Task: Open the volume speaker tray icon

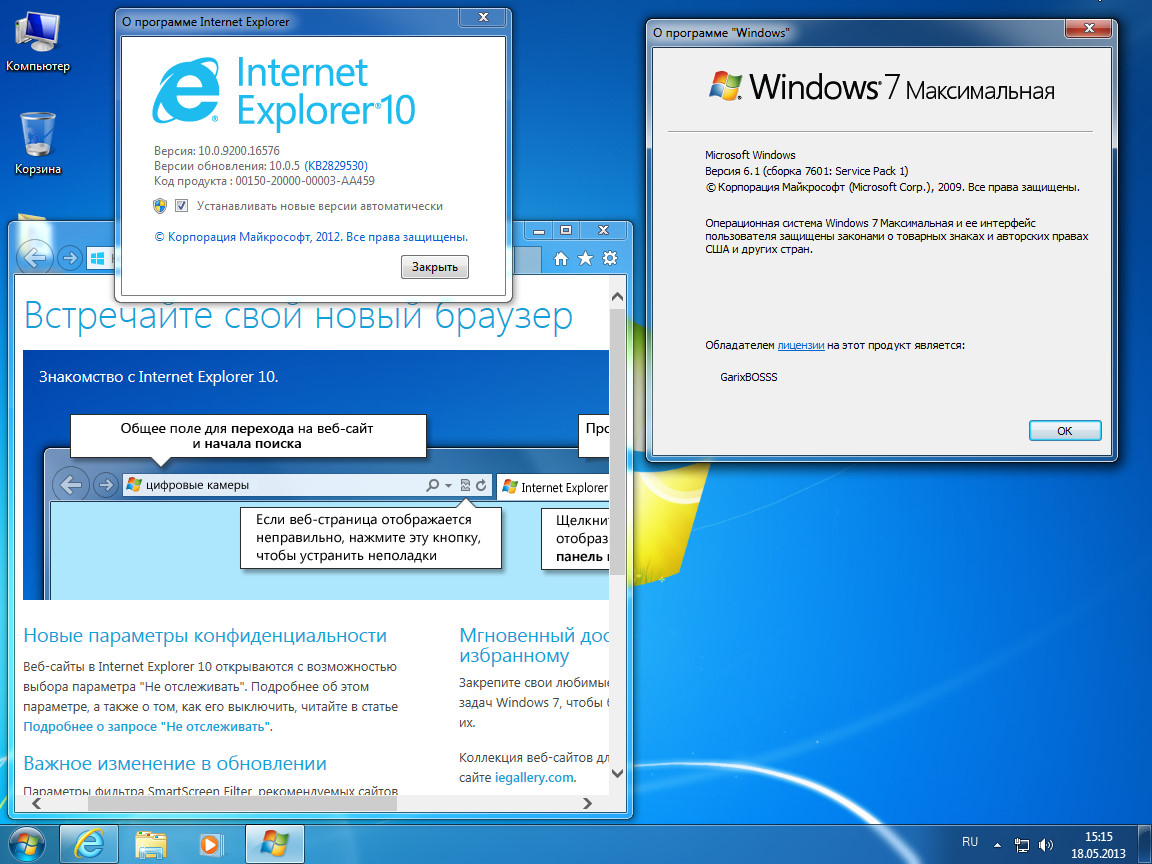Action: coord(1045,845)
